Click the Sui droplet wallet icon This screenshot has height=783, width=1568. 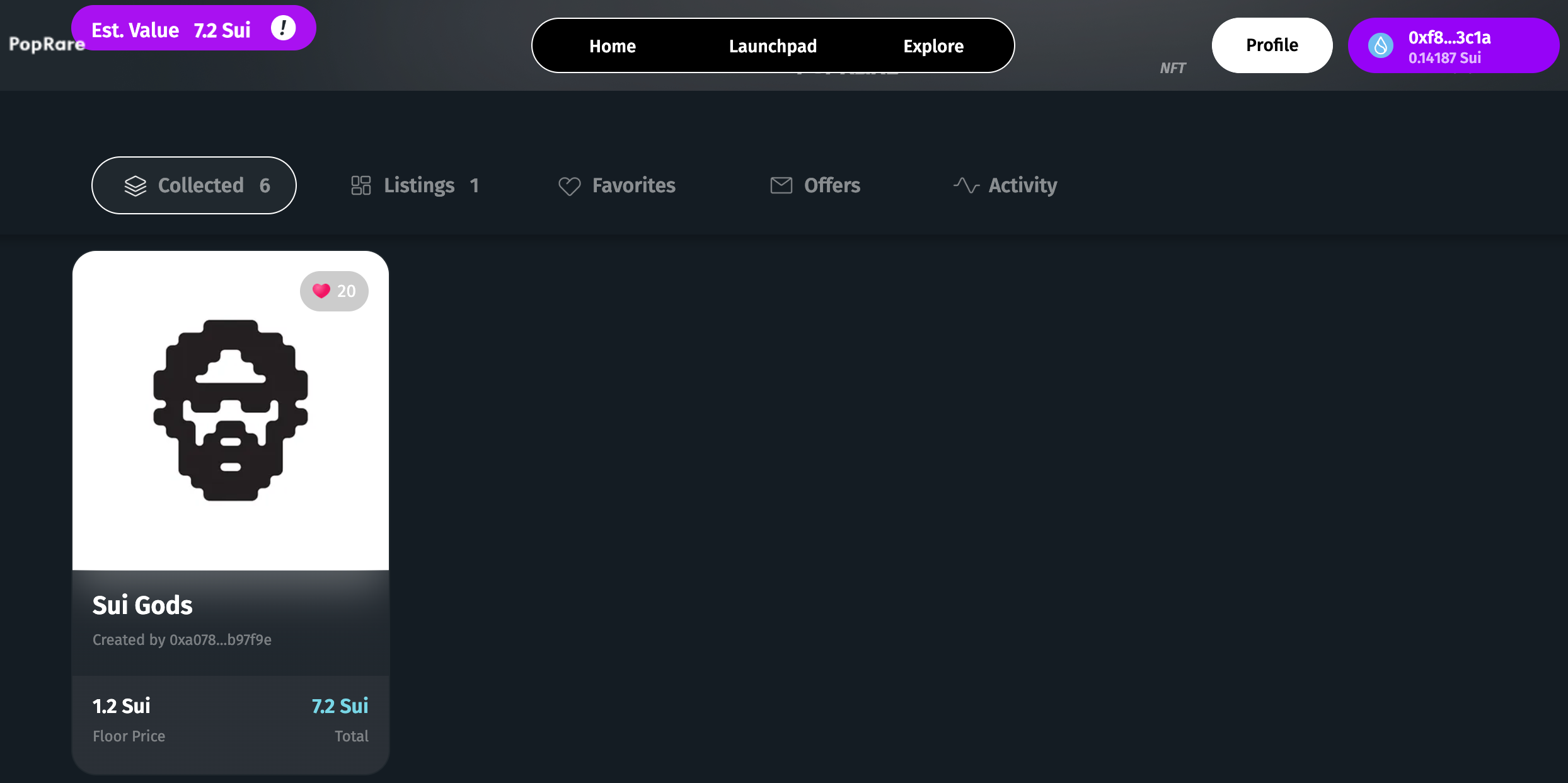pyautogui.click(x=1380, y=45)
